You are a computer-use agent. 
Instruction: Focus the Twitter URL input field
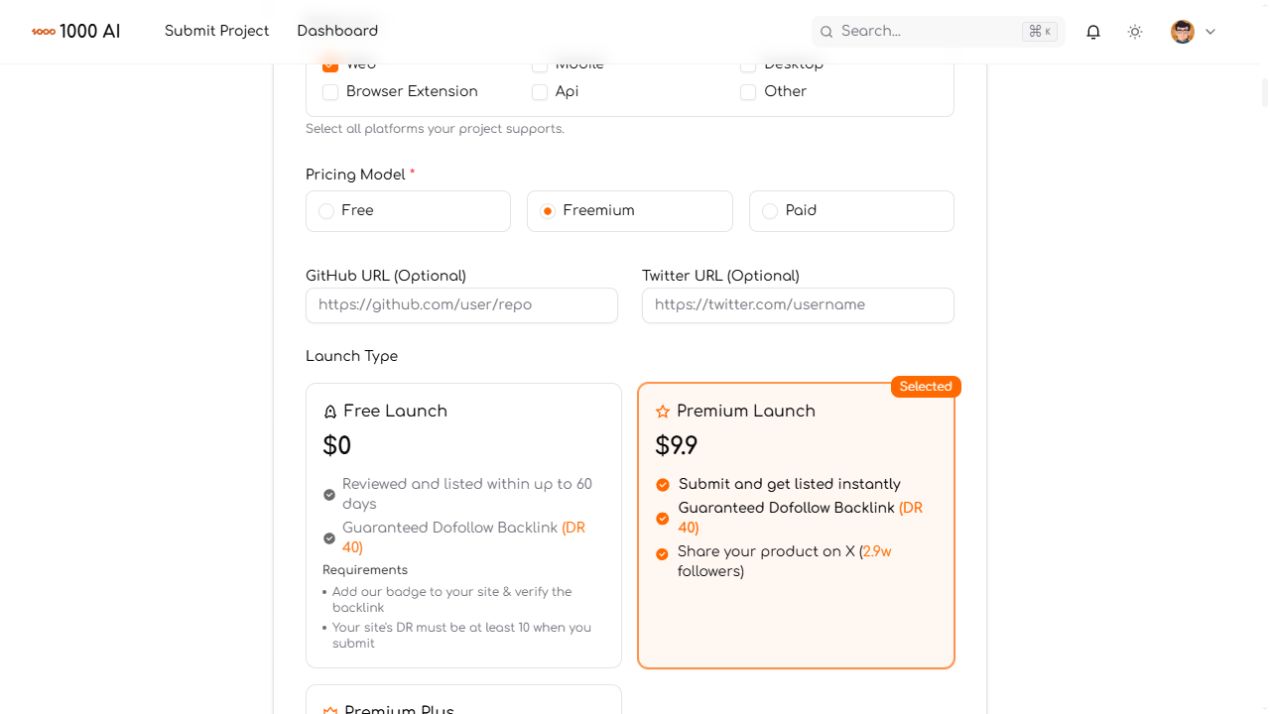click(x=798, y=306)
